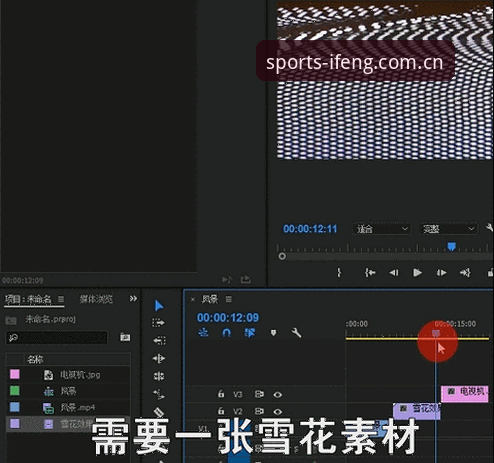
Task: Target the V3 track label
Action: pos(238,395)
